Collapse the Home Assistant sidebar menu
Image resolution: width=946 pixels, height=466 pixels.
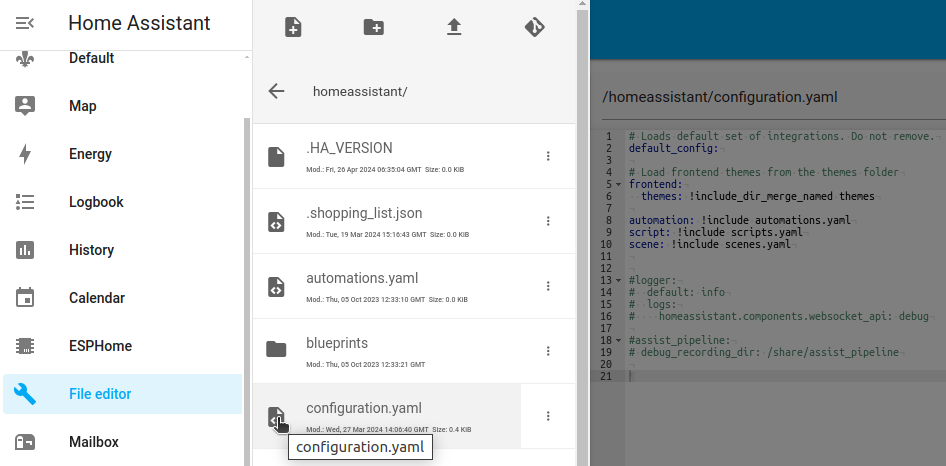click(26, 23)
